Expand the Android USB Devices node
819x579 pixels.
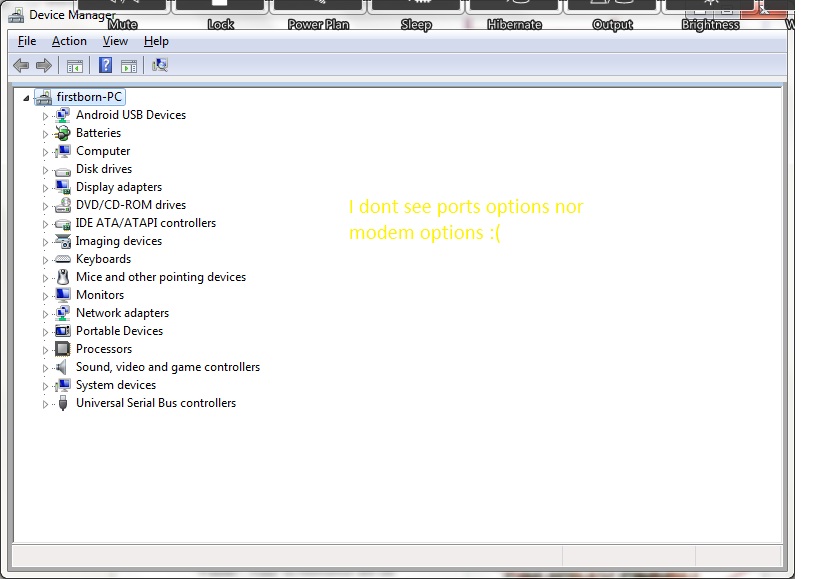(45, 116)
